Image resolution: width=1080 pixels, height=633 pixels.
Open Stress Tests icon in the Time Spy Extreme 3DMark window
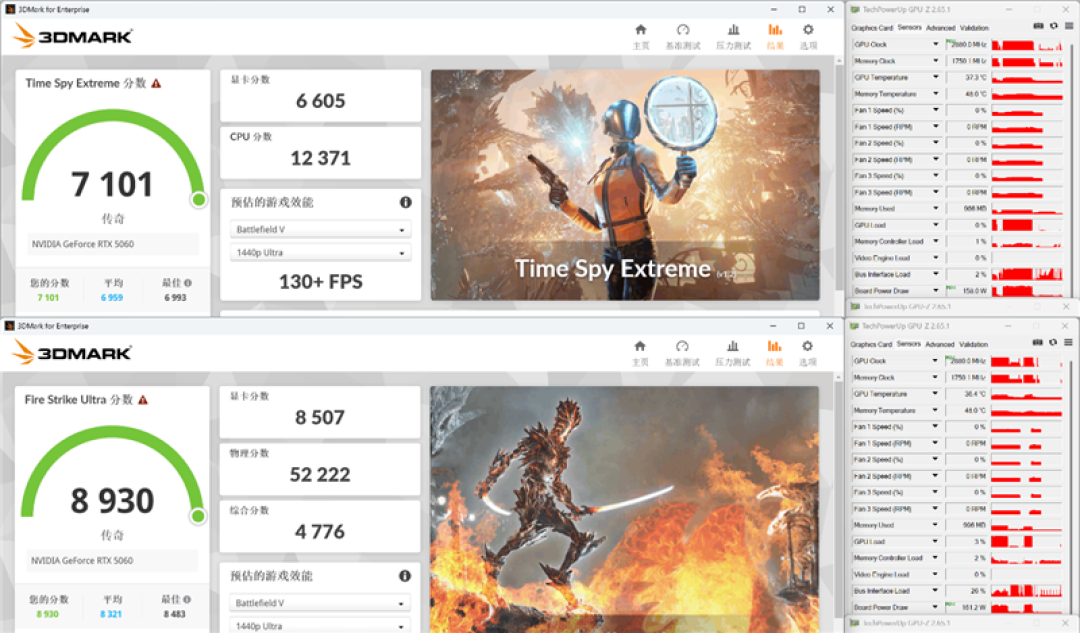[734, 37]
